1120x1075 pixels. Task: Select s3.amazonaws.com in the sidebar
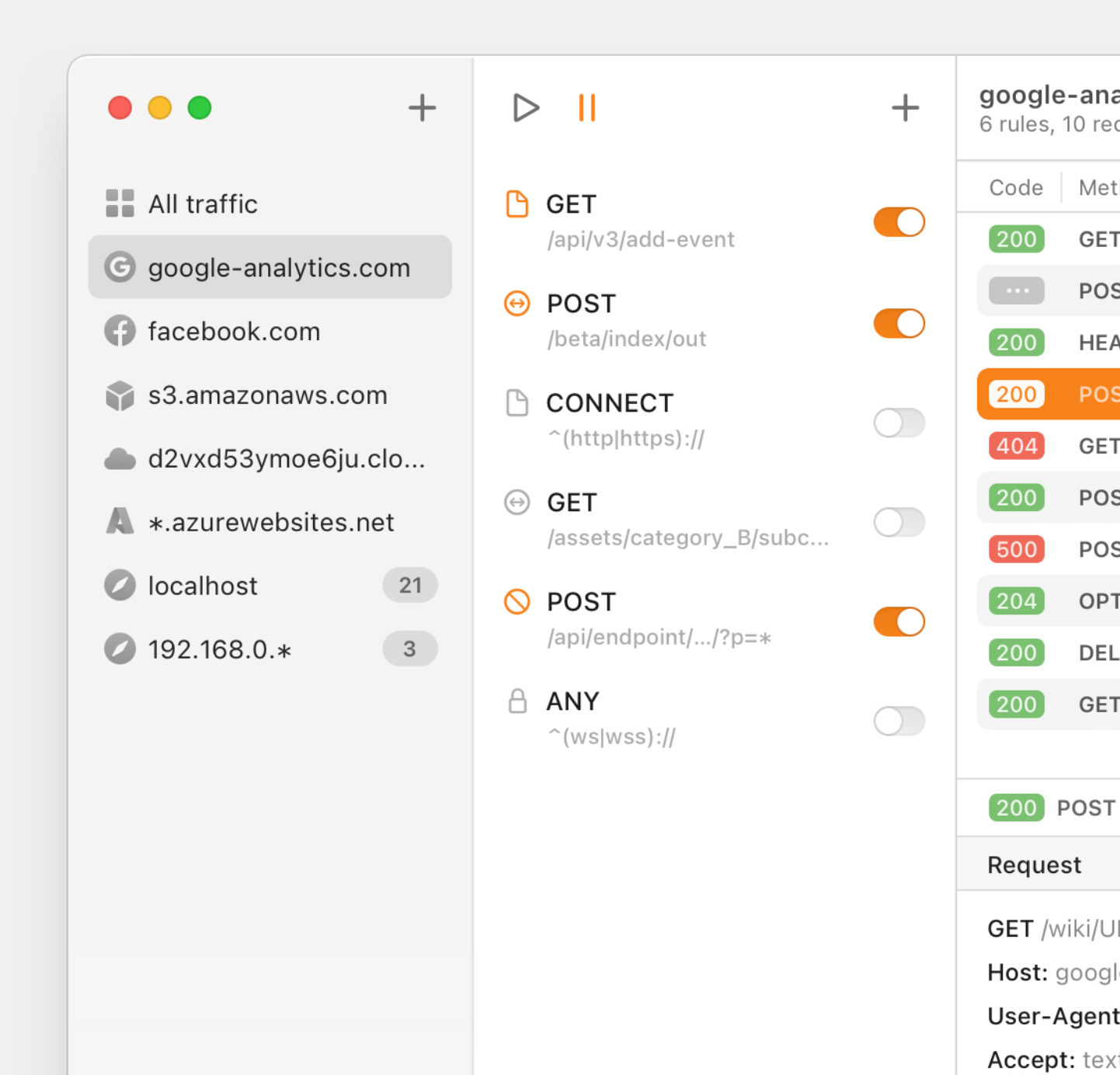pyautogui.click(x=267, y=395)
